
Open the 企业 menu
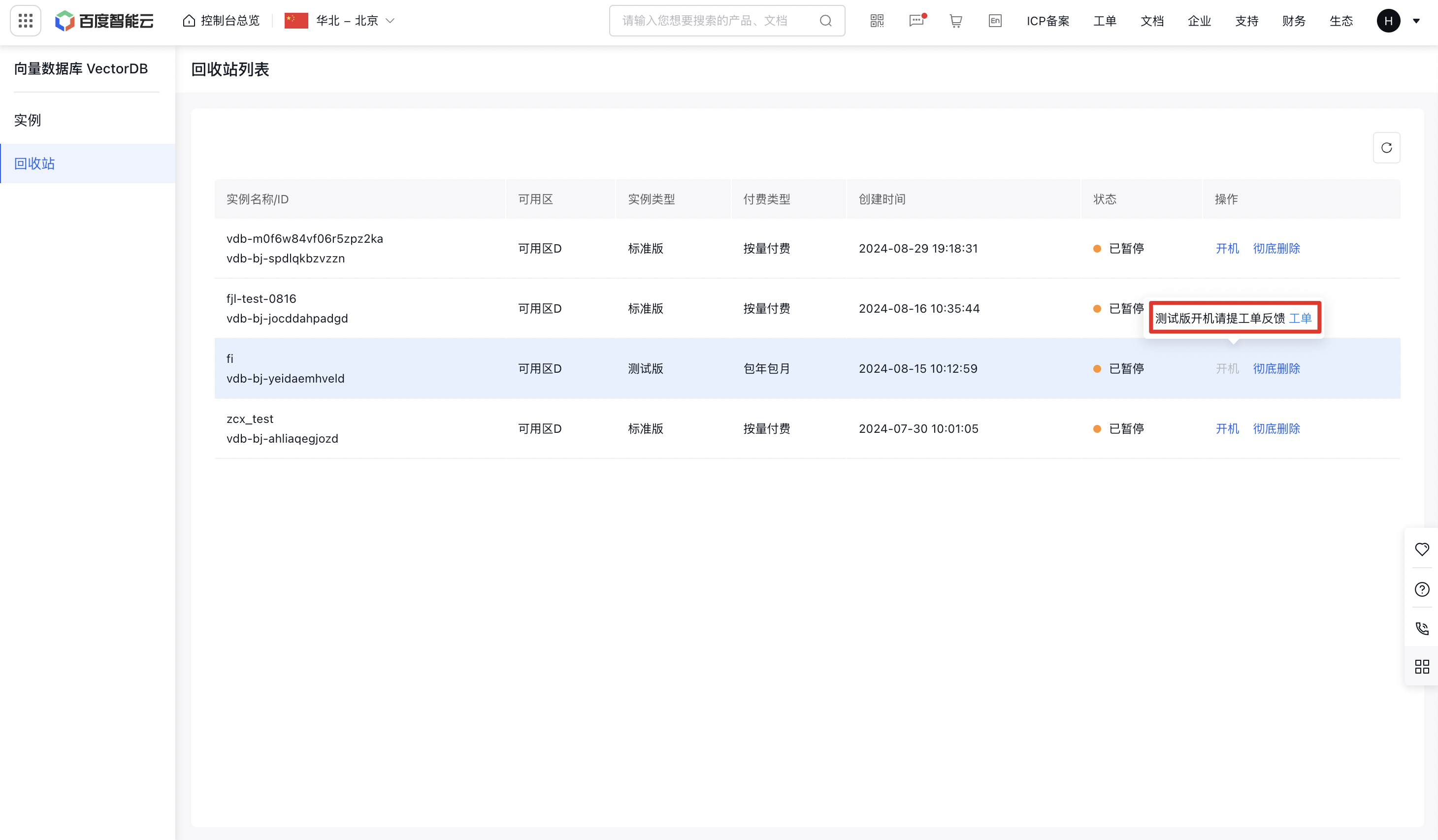point(1199,21)
